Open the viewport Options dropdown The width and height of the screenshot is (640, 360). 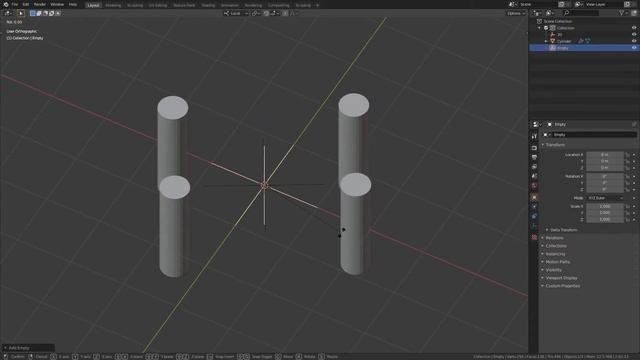[516, 13]
